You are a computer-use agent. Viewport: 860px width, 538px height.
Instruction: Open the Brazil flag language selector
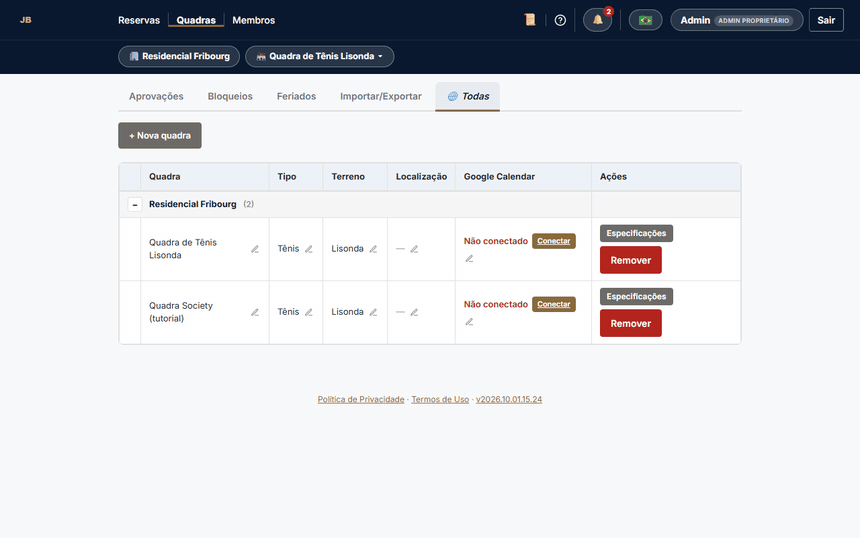tap(646, 20)
